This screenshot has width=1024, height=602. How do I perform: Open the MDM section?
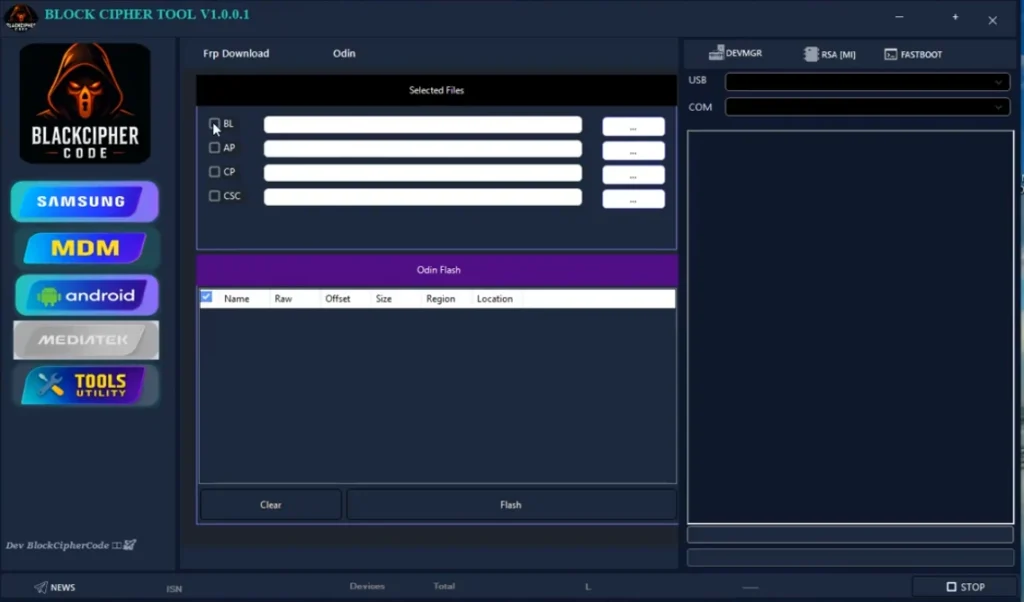click(85, 248)
